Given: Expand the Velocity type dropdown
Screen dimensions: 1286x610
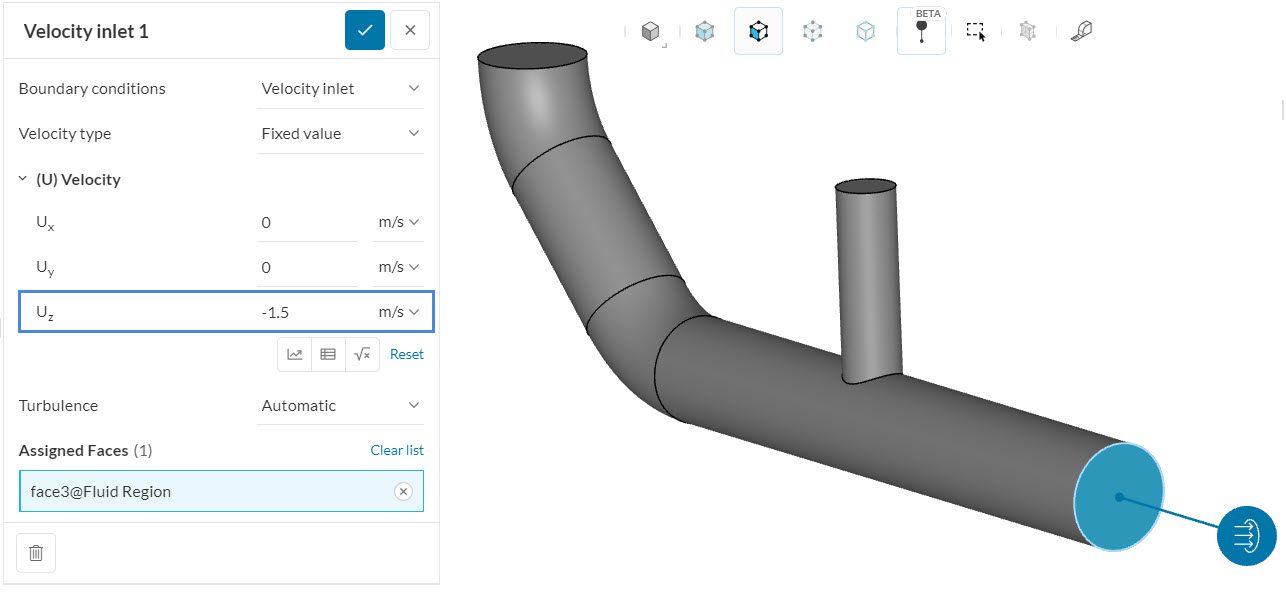Looking at the screenshot, I should [x=340, y=133].
